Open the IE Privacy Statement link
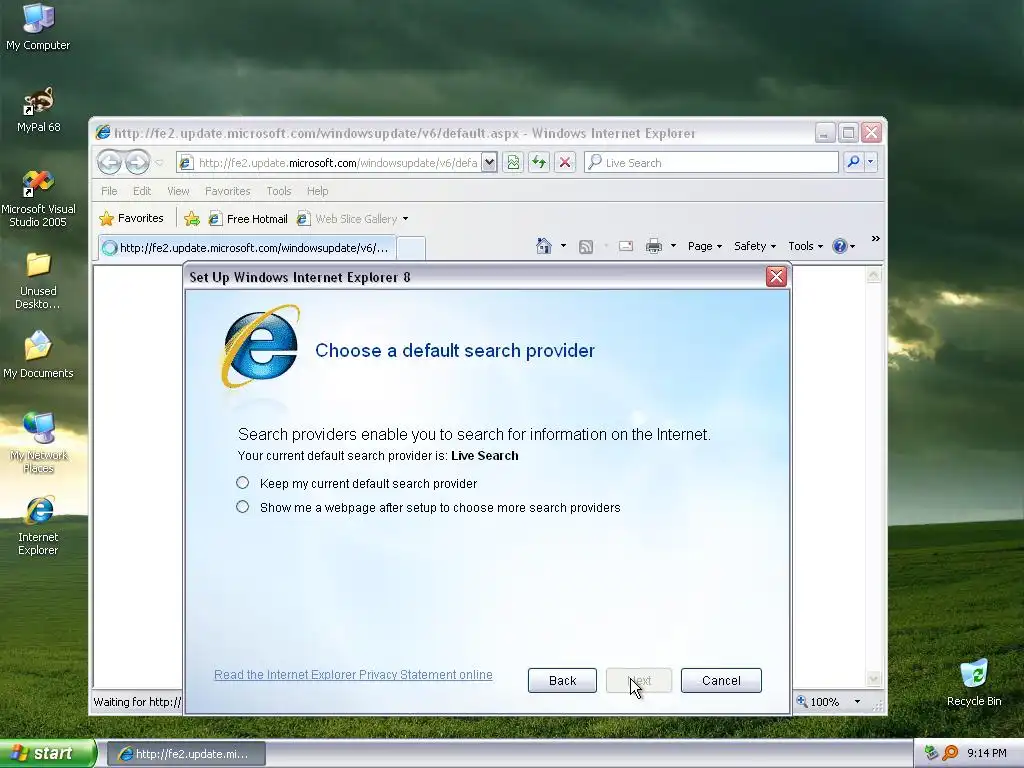This screenshot has height=768, width=1024. [353, 675]
